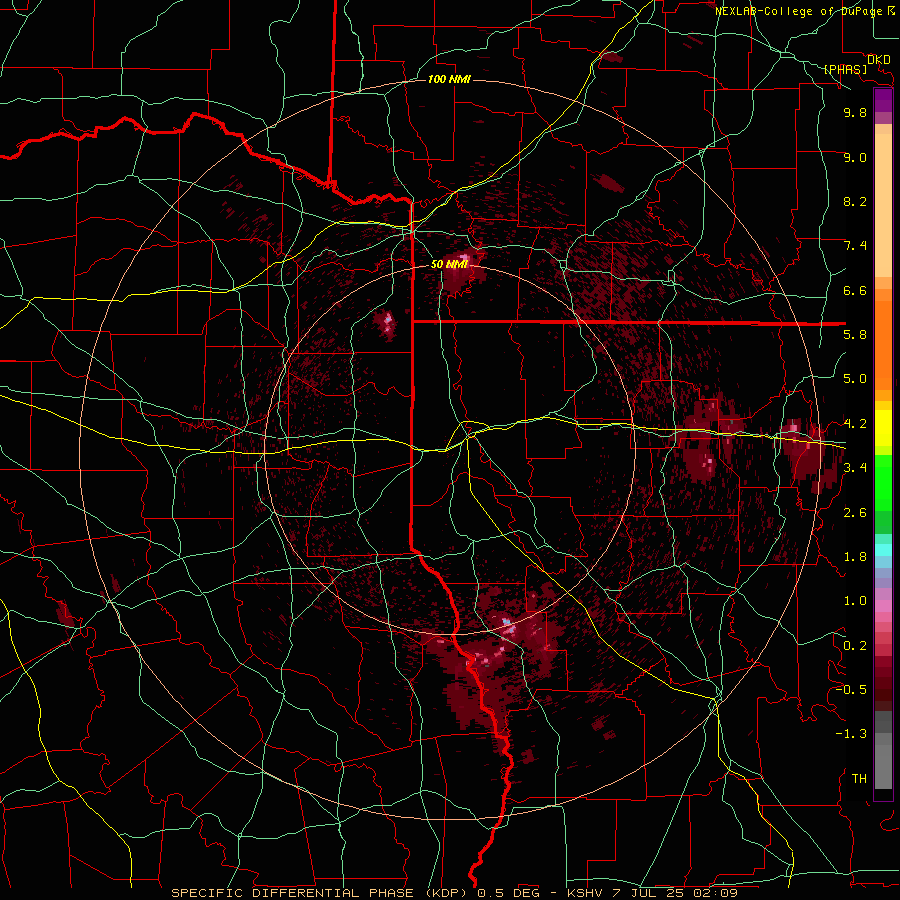Click the 2.6 scale value

point(855,512)
